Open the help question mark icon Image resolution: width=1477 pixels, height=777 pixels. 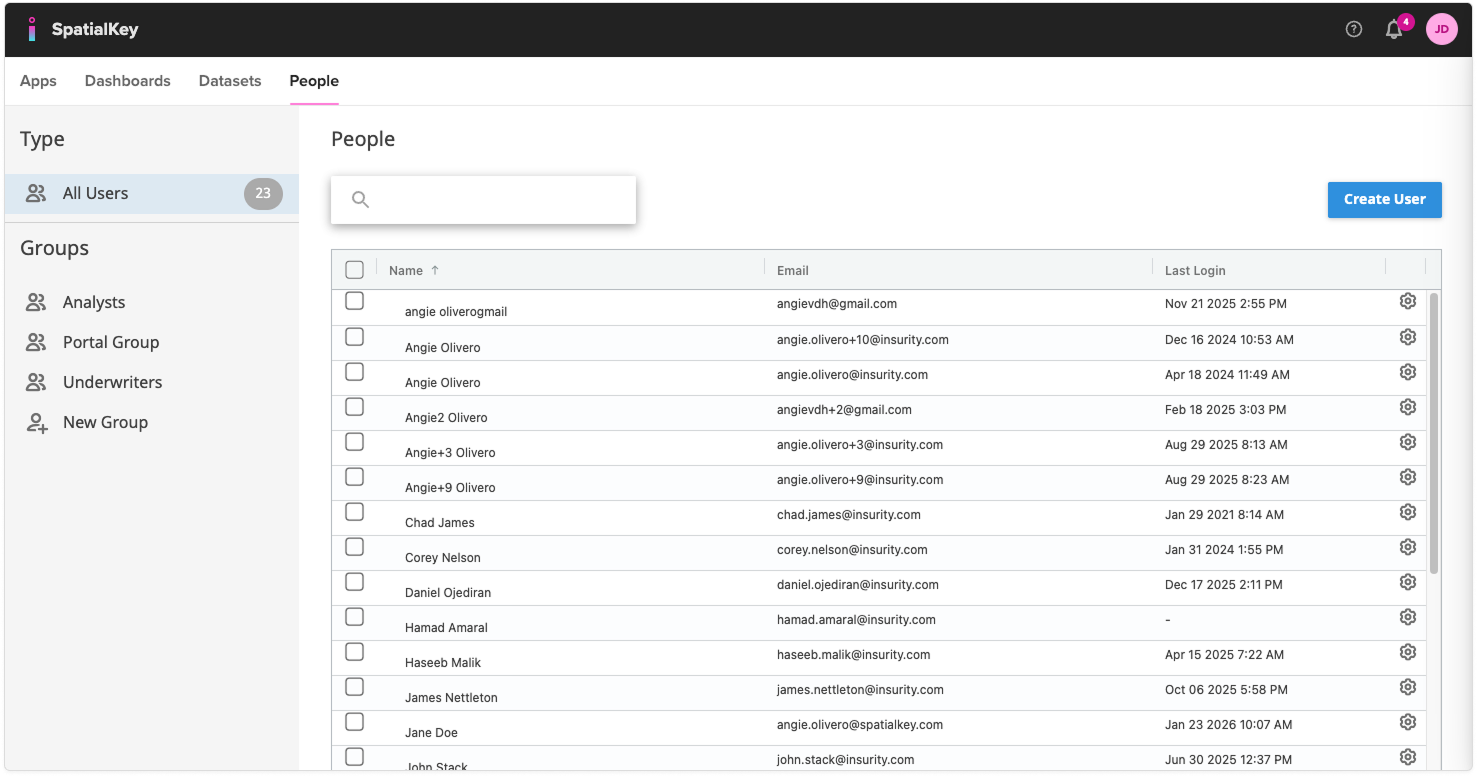1354,29
